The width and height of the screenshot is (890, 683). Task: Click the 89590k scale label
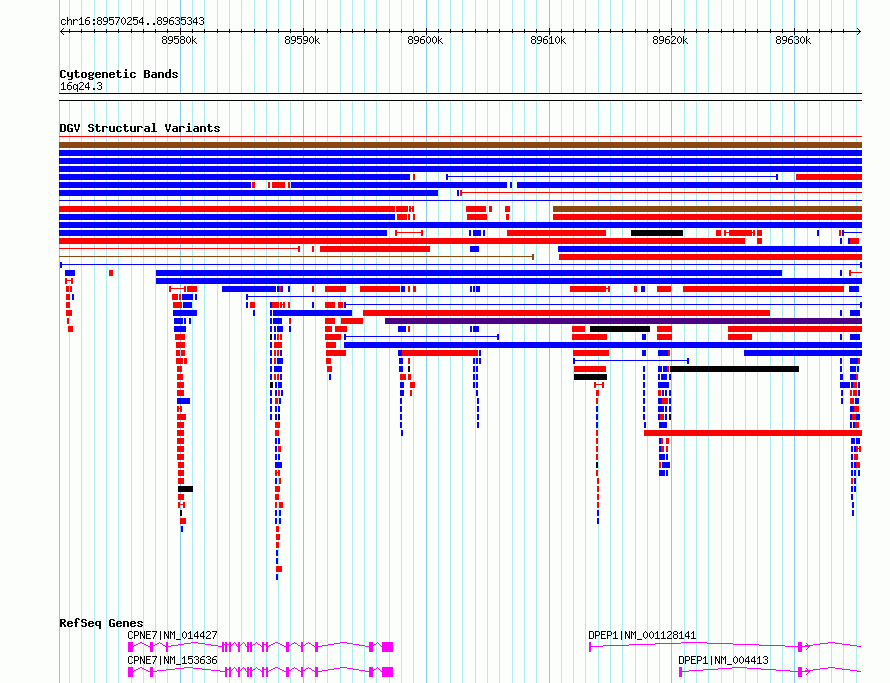(x=302, y=40)
